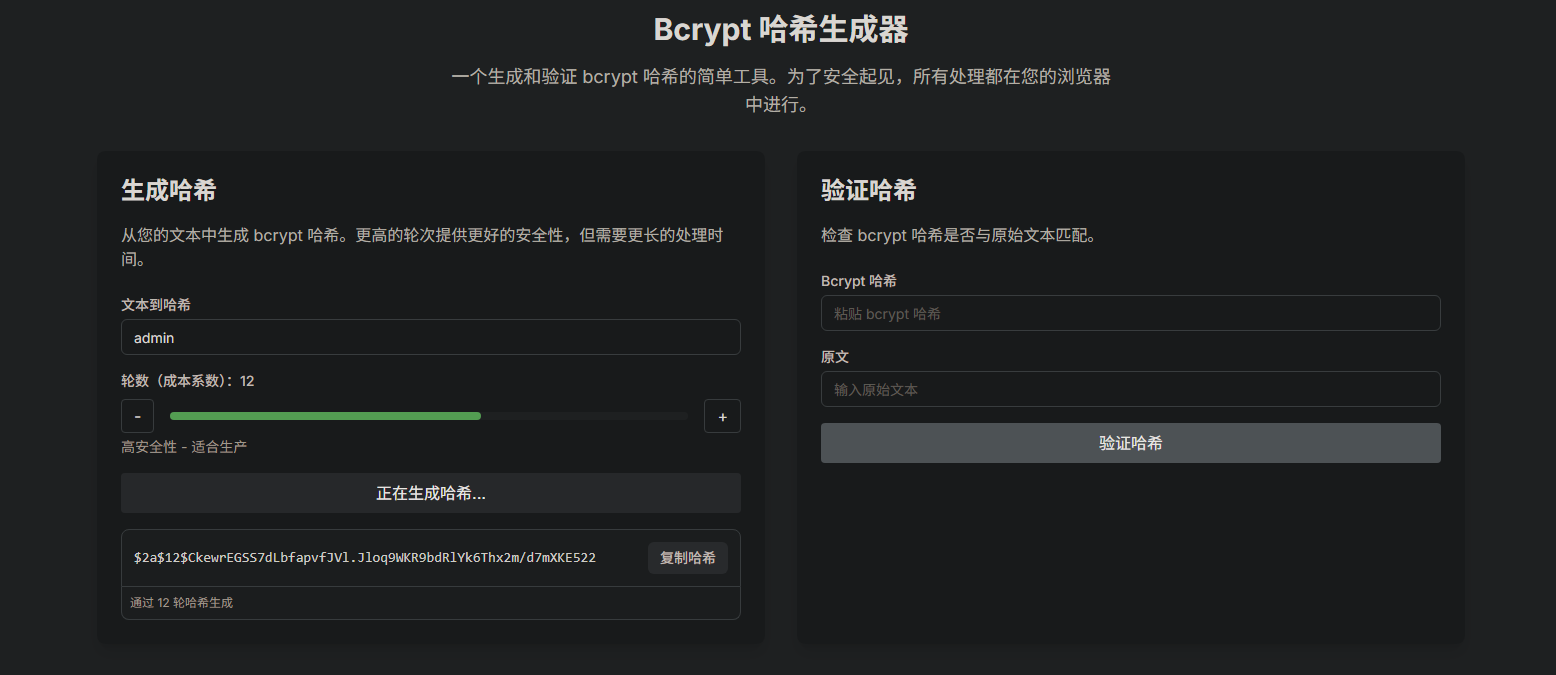Focus the text field containing admin
The width and height of the screenshot is (1556, 675).
[430, 338]
